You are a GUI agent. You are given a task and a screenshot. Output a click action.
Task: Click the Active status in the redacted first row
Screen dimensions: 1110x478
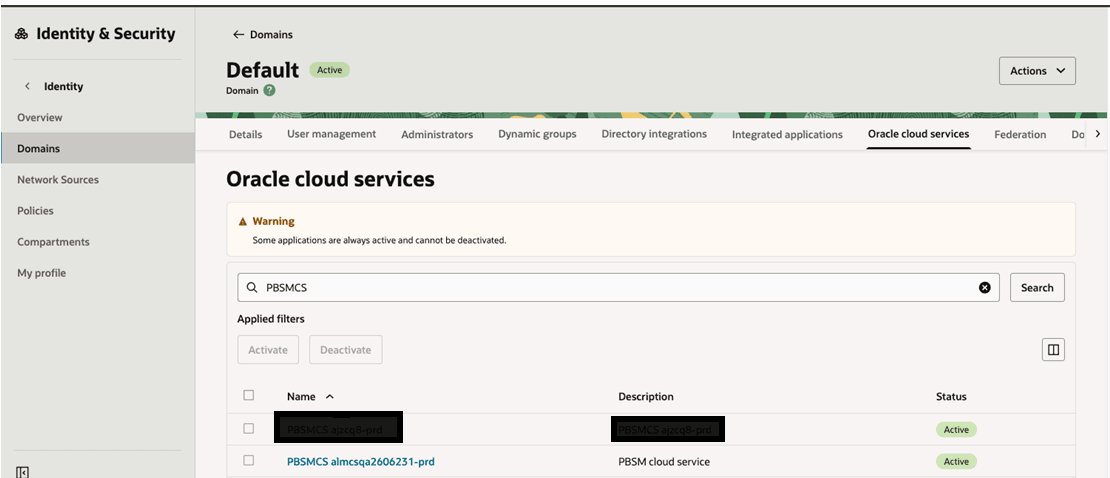click(956, 429)
